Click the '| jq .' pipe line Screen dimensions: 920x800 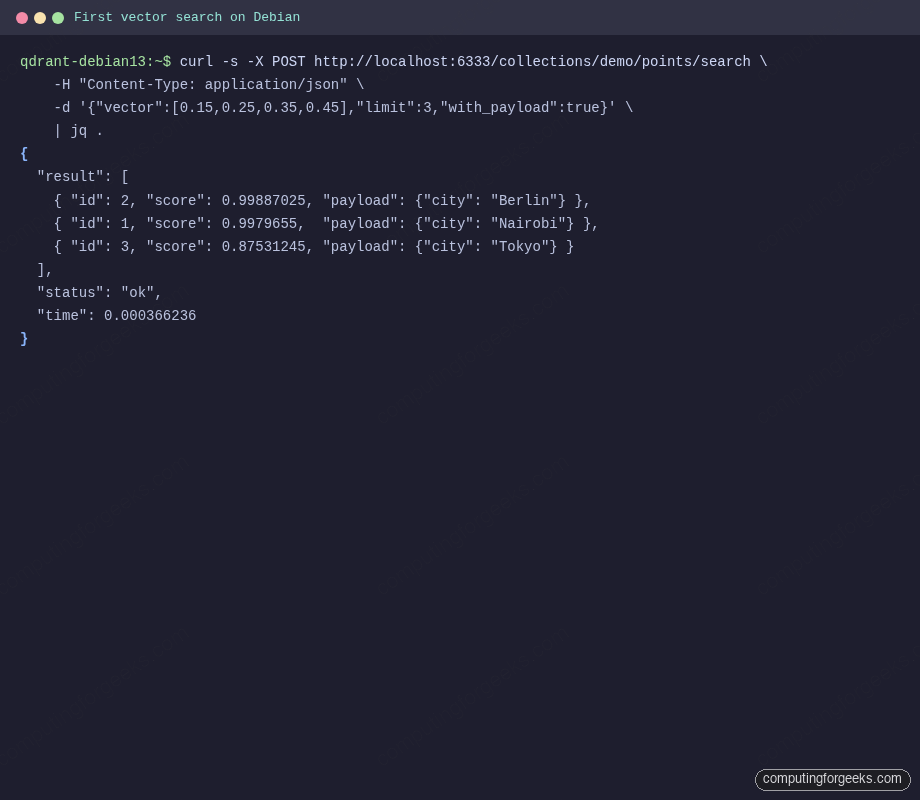(x=79, y=131)
